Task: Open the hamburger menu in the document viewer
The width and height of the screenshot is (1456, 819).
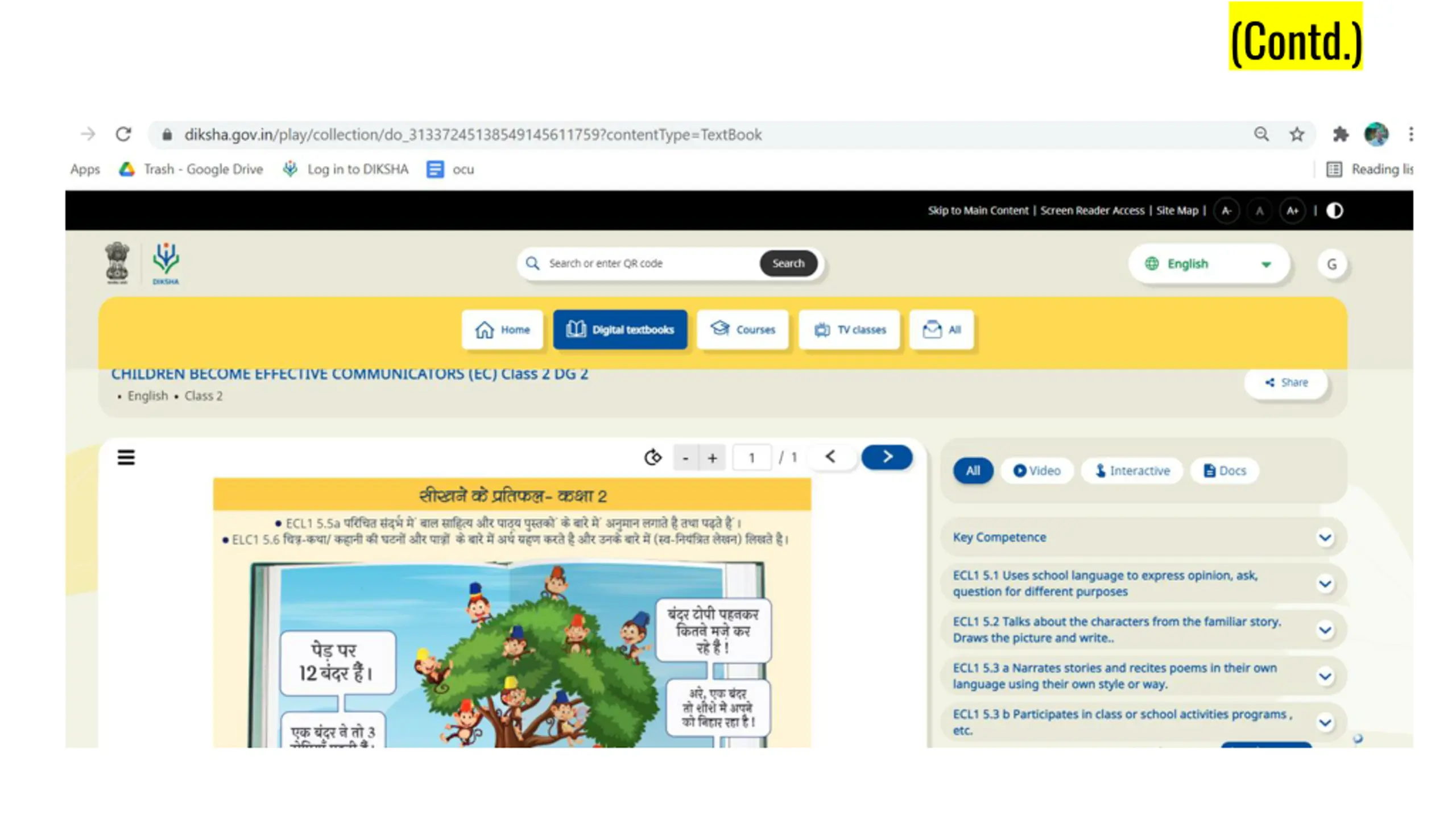Action: pos(126,457)
